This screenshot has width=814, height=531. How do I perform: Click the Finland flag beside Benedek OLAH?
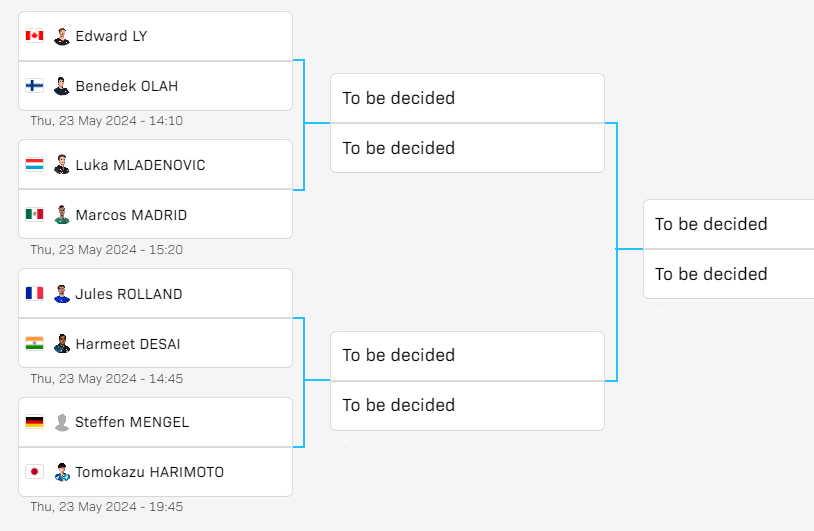(x=34, y=86)
